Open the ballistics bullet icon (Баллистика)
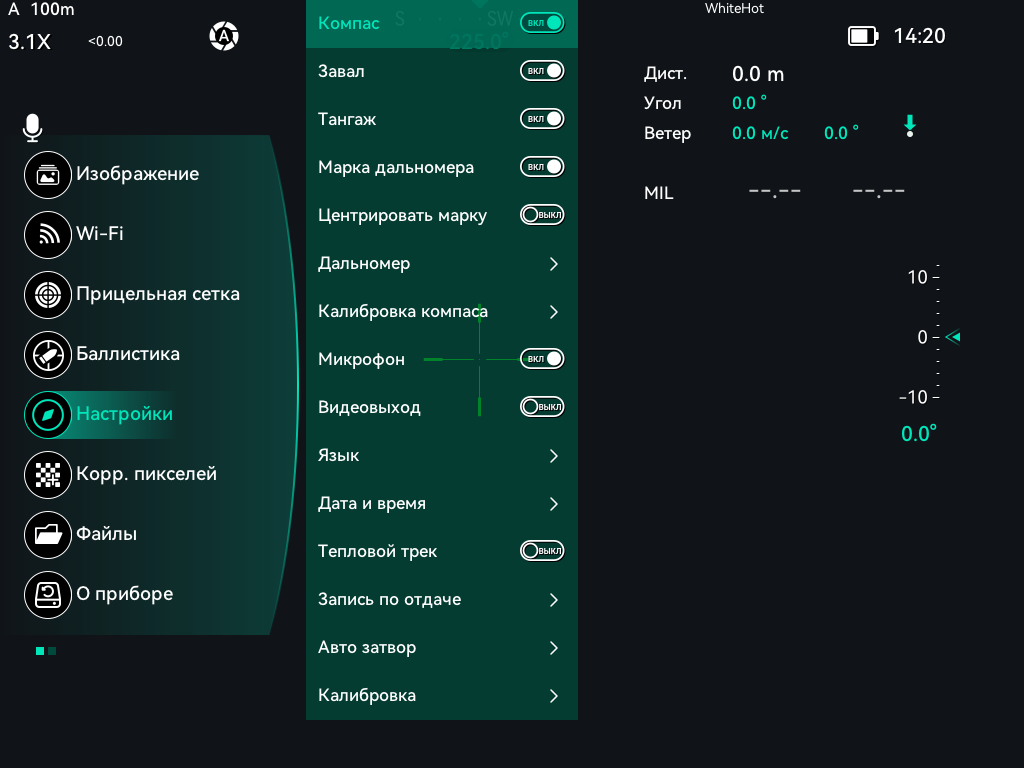The width and height of the screenshot is (1024, 768). coord(48,355)
